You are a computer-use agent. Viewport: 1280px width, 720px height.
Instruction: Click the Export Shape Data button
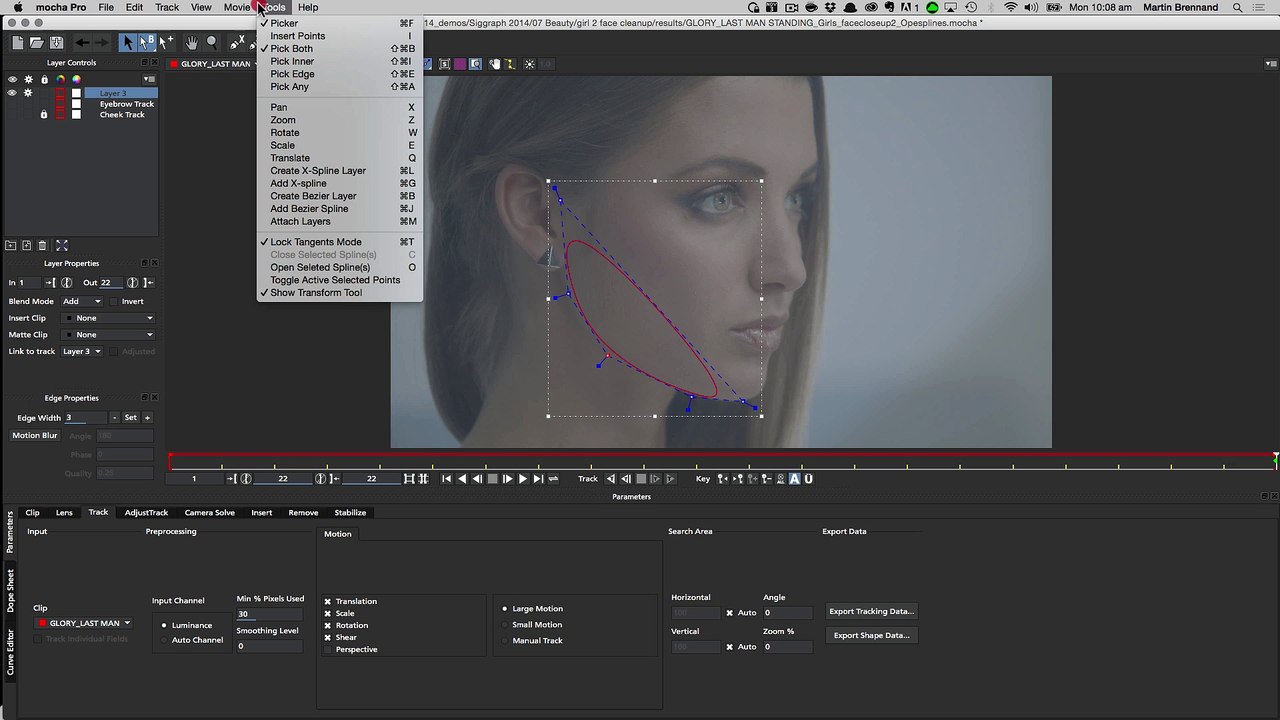pos(872,635)
